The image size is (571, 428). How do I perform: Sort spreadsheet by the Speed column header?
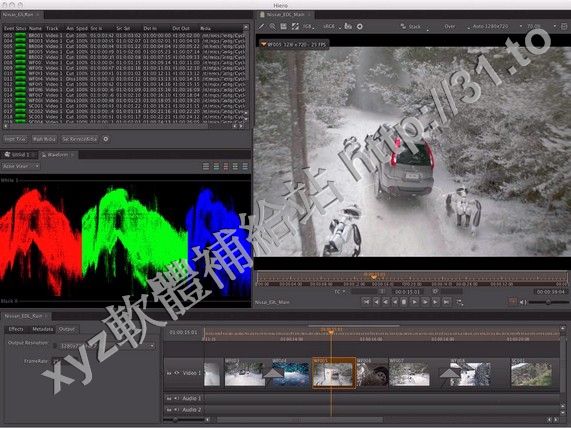click(x=82, y=28)
